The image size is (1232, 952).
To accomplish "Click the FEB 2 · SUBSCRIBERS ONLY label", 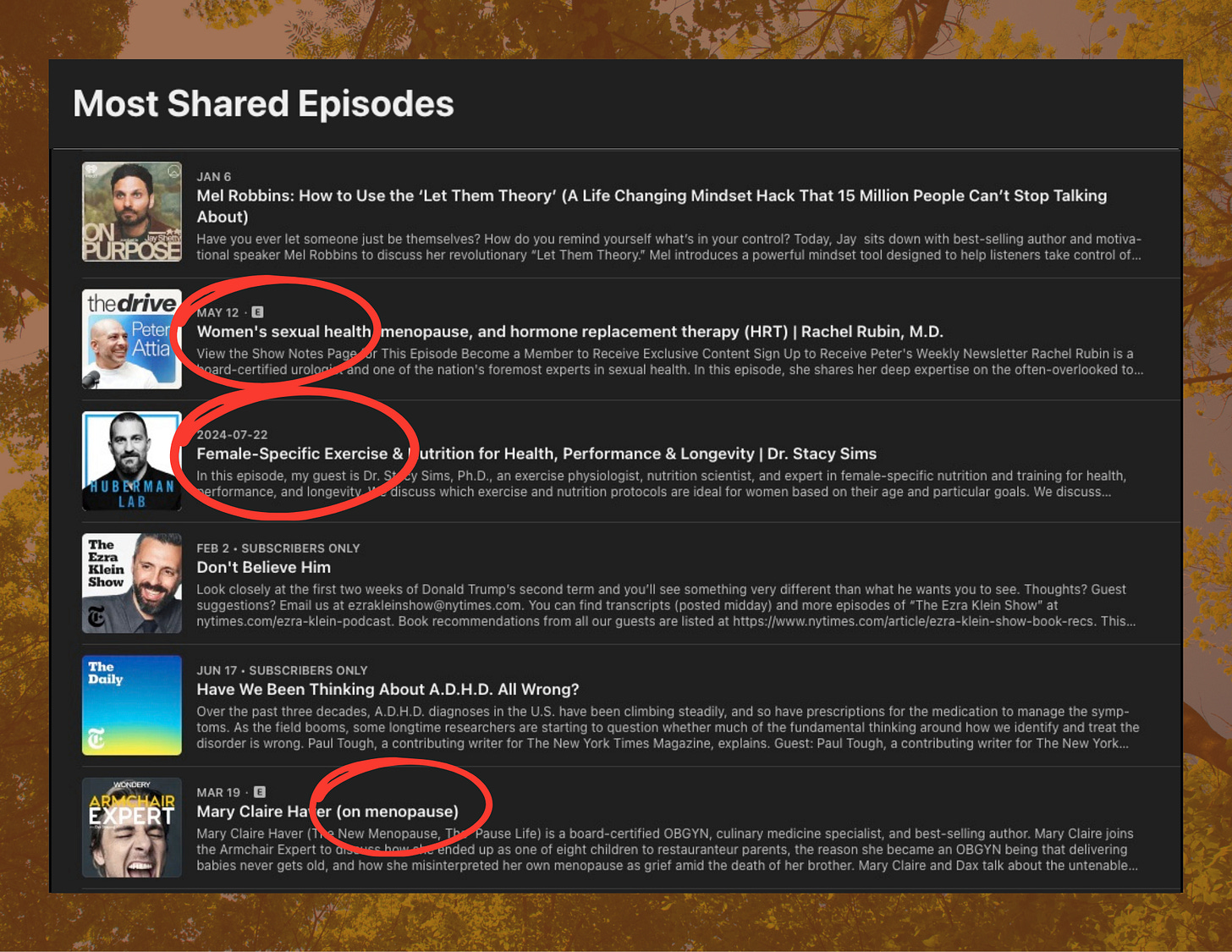I will tap(278, 548).
